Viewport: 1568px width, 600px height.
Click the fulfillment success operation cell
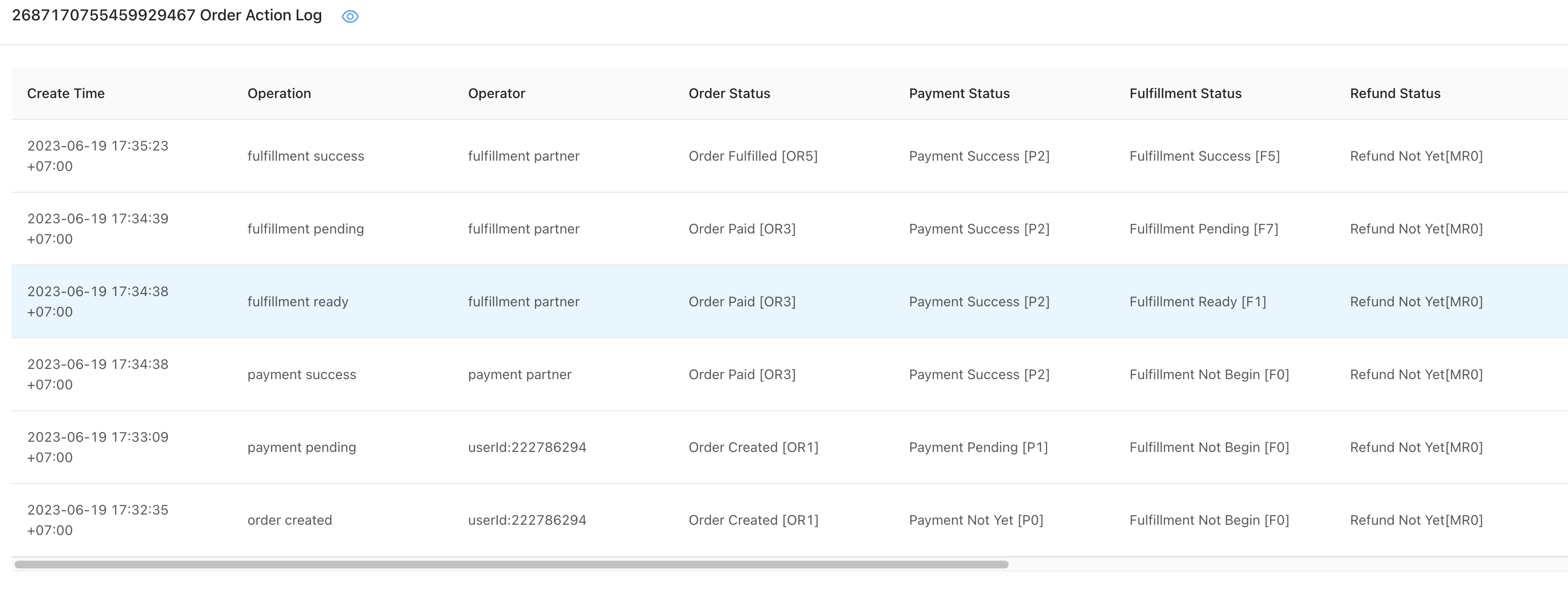[x=306, y=156]
